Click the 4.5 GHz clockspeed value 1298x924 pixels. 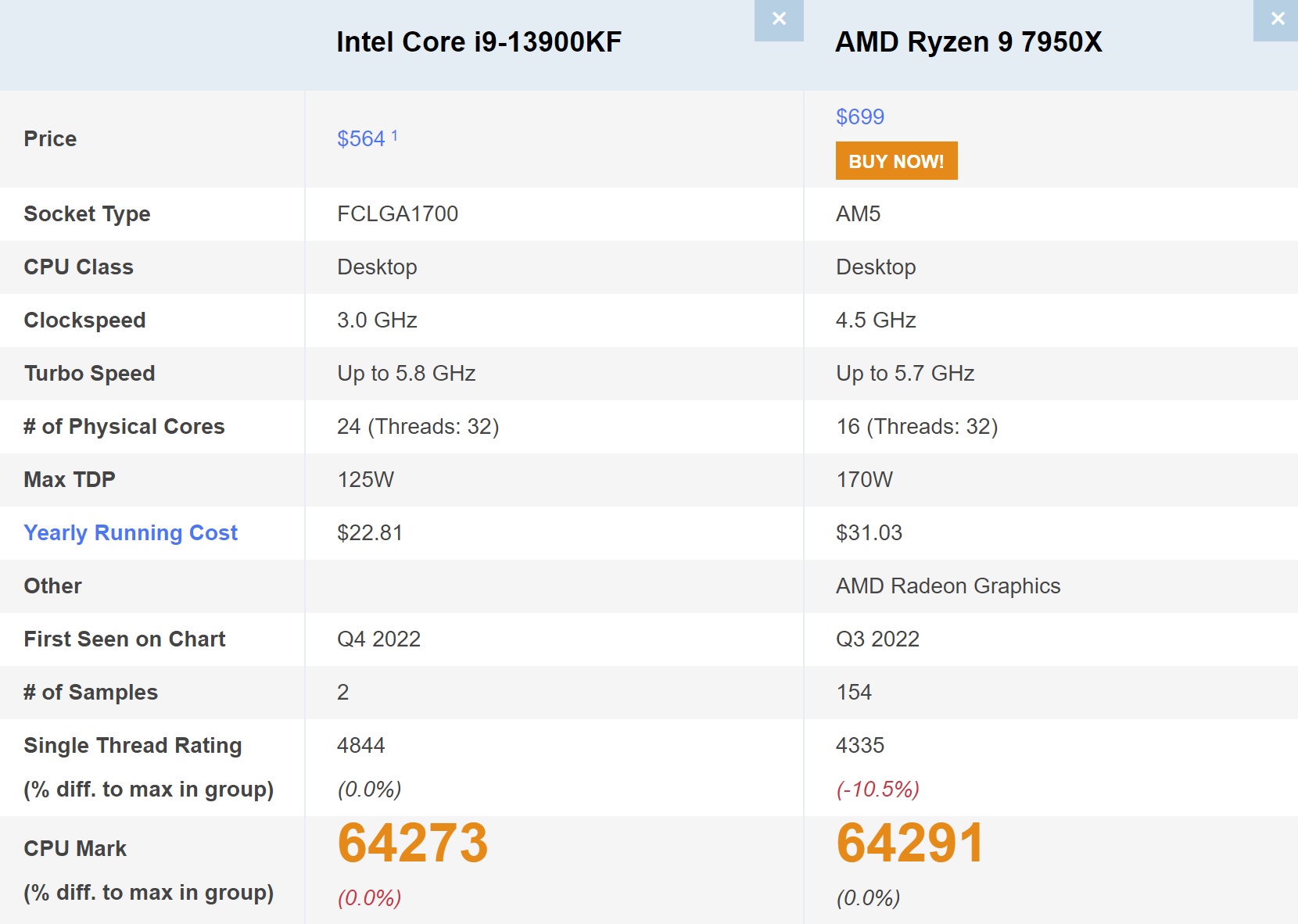pos(876,321)
